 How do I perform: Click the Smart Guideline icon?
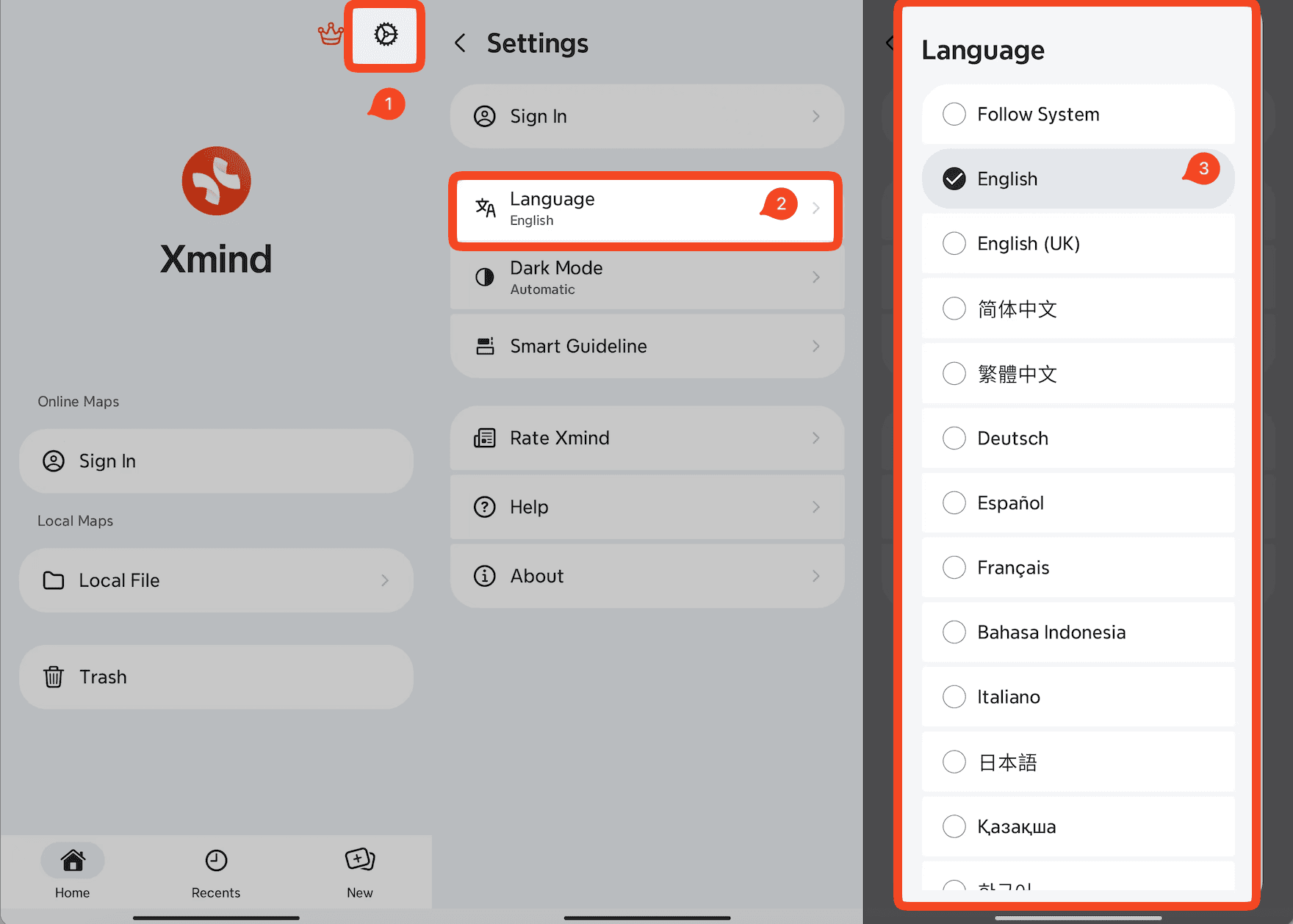point(485,346)
